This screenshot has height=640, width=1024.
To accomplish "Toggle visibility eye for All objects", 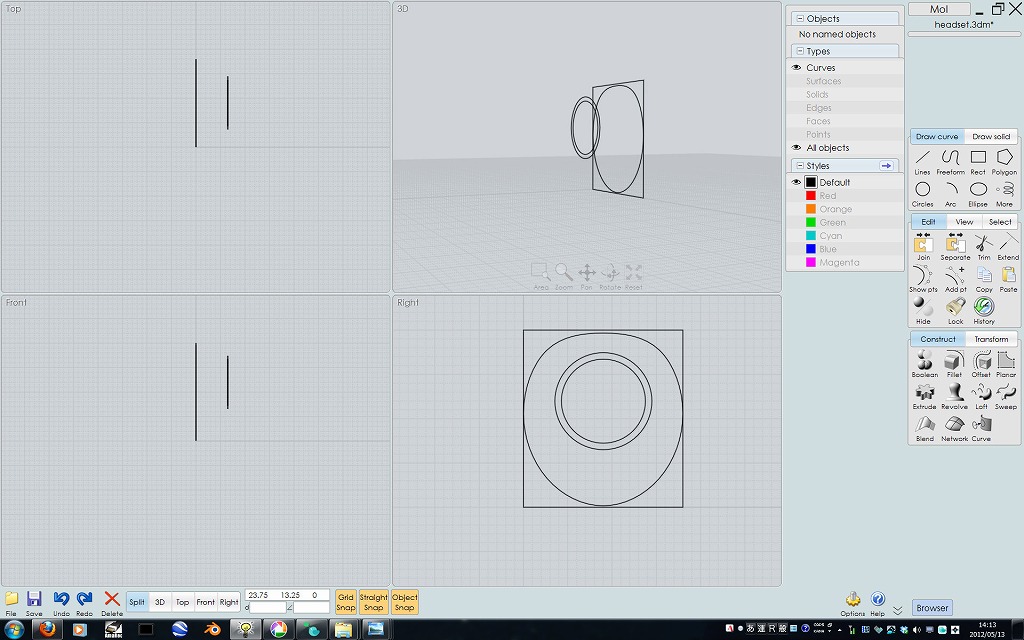I will [796, 148].
